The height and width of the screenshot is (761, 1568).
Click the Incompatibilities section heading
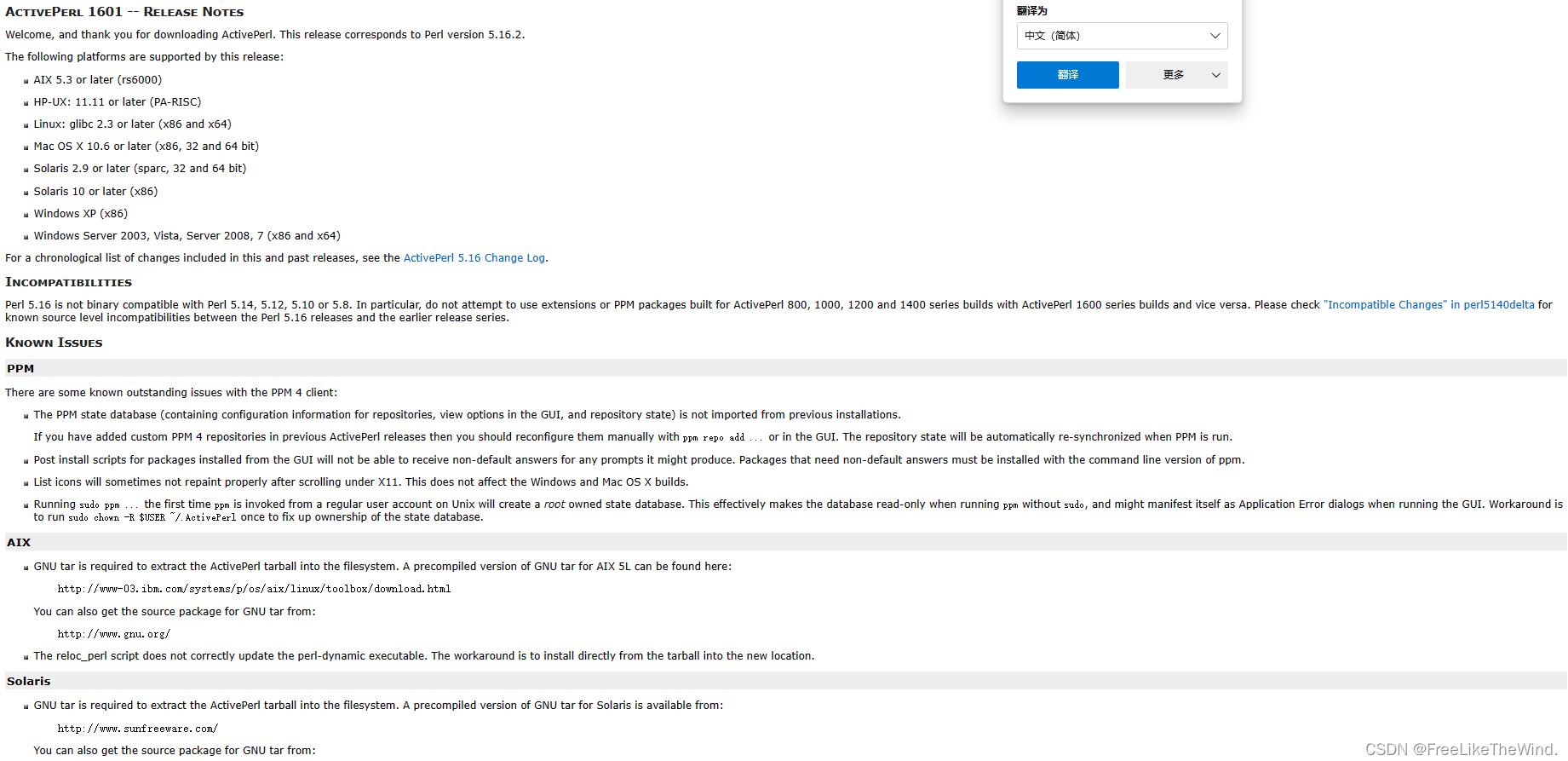tap(68, 282)
